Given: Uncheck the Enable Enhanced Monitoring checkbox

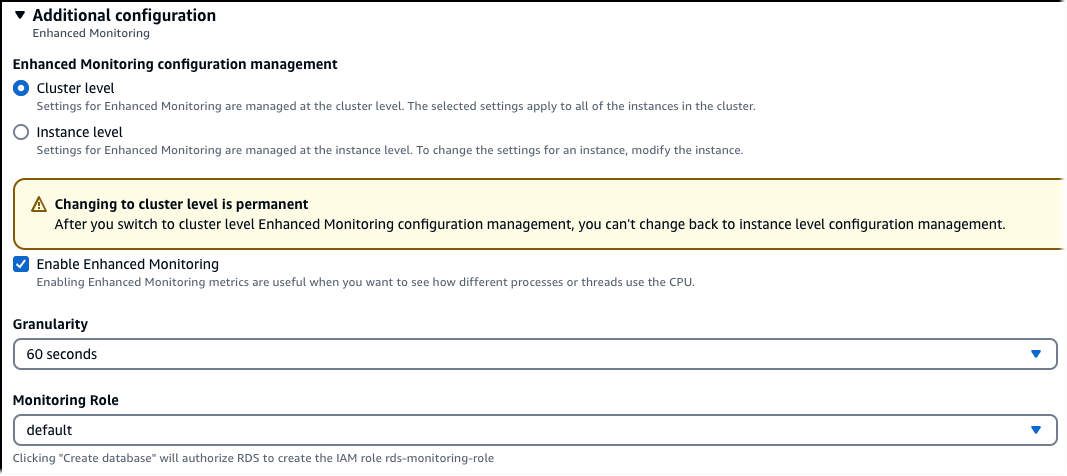Looking at the screenshot, I should click(21, 265).
